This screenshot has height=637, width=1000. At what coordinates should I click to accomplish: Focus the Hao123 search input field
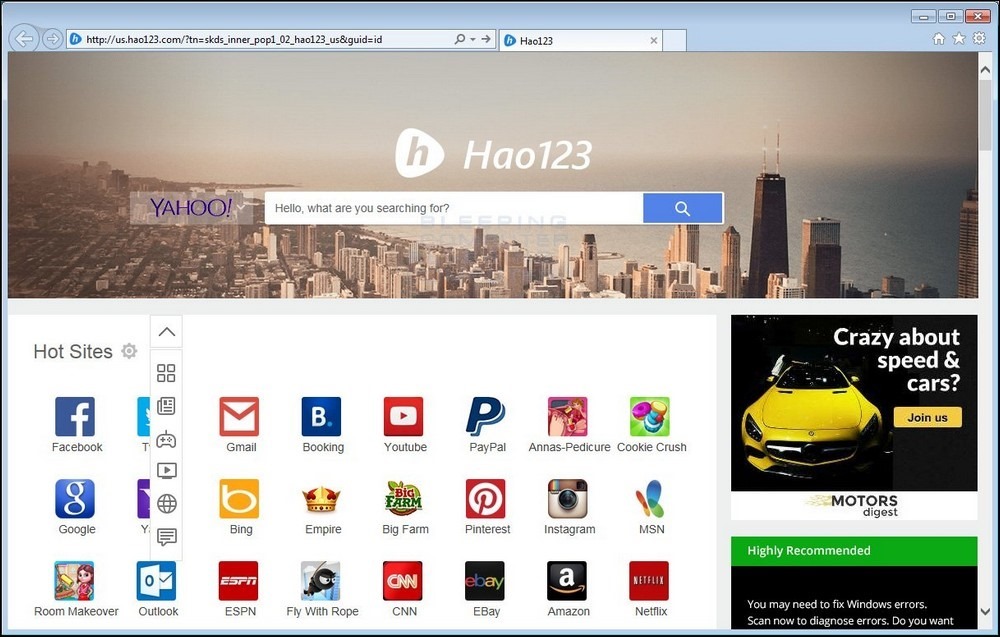454,209
